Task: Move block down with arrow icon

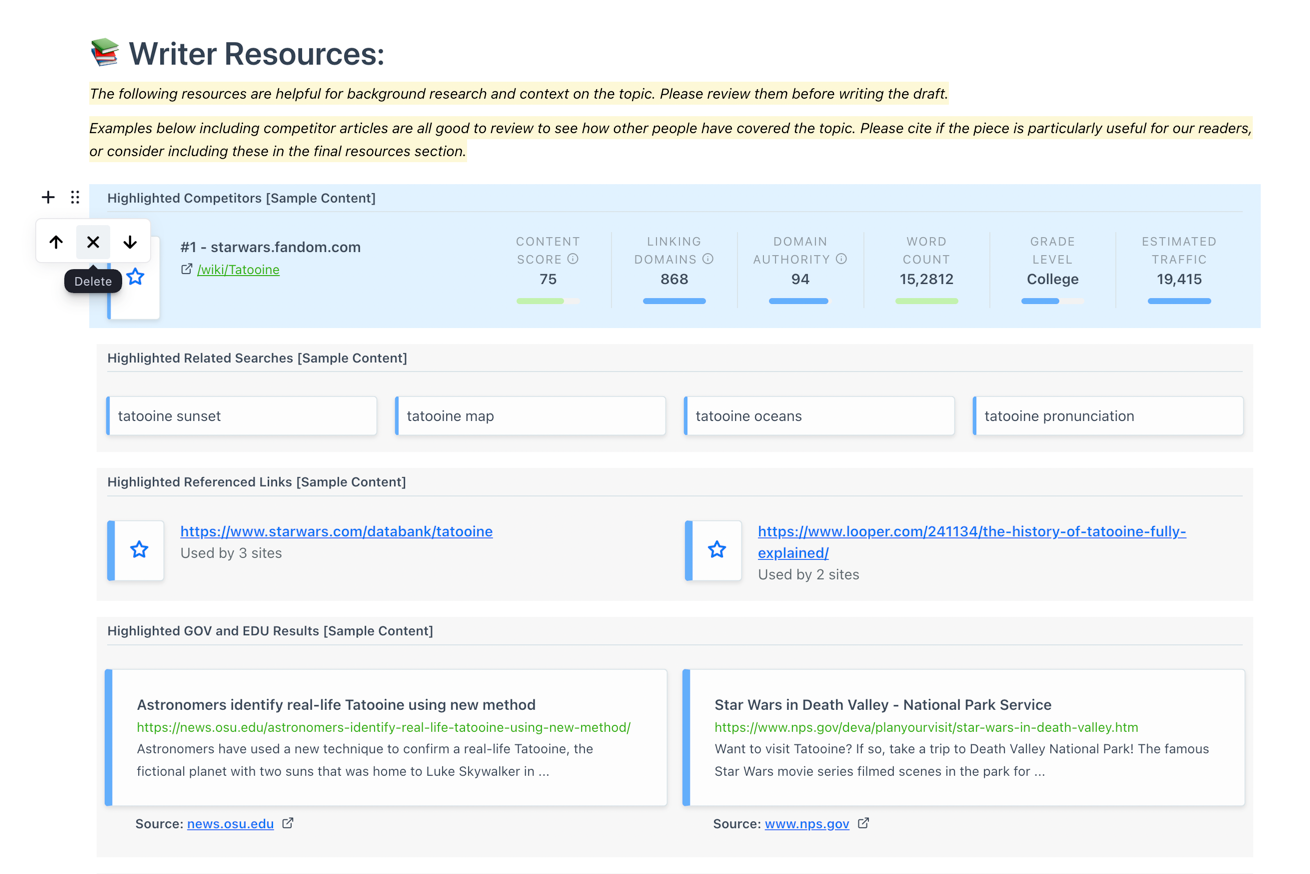Action: pos(130,242)
